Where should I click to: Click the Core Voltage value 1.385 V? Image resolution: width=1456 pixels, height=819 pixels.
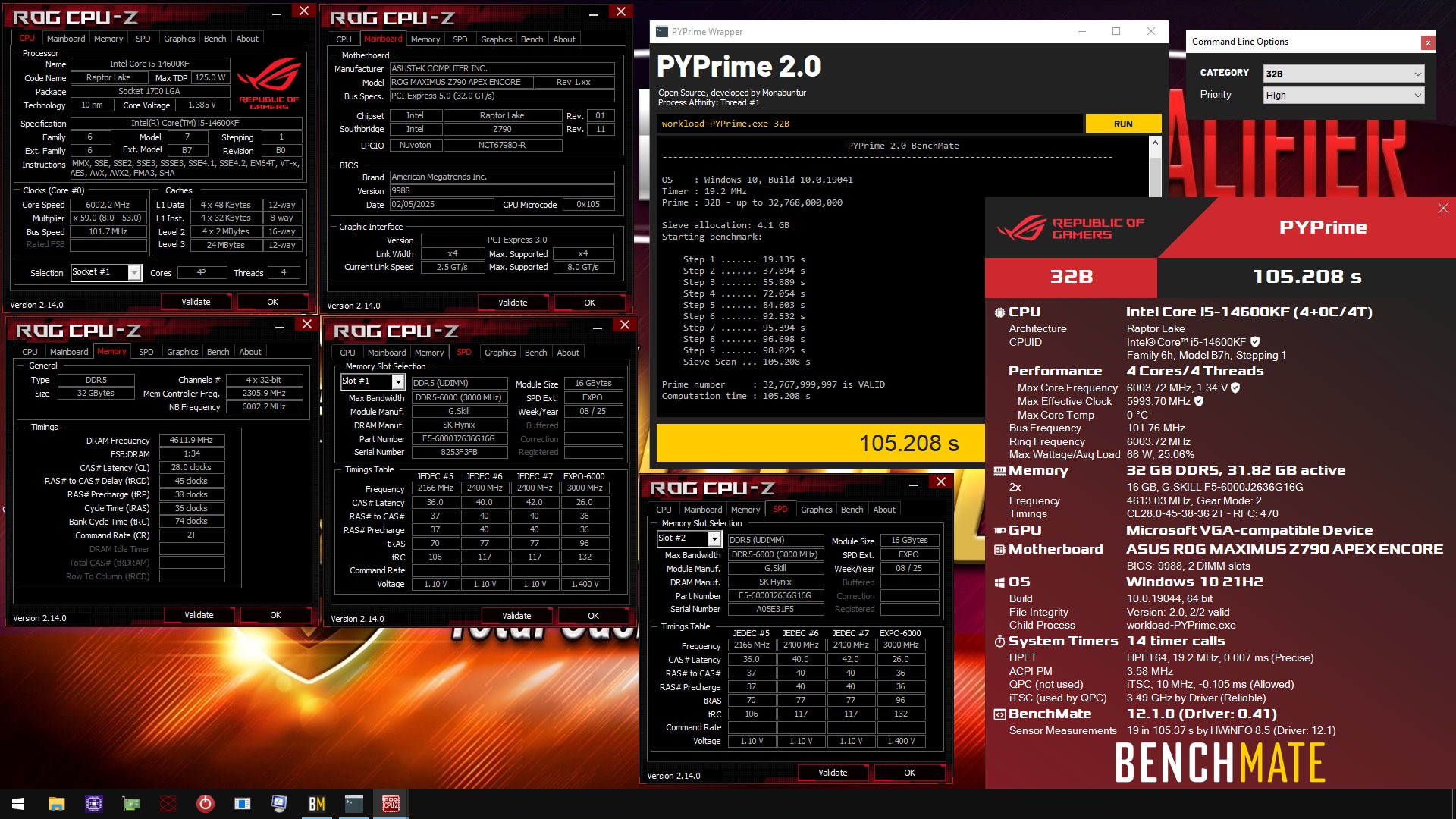point(202,105)
